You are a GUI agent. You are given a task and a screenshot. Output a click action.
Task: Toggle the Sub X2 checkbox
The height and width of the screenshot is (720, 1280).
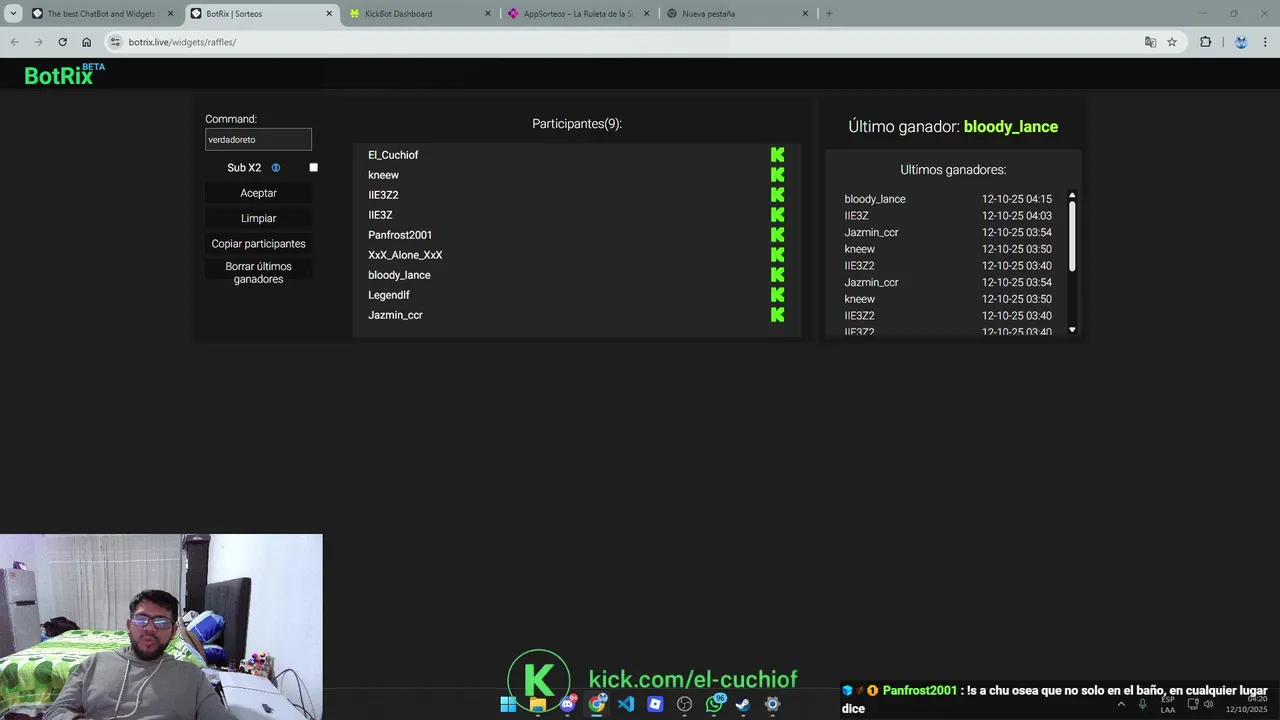pos(313,167)
